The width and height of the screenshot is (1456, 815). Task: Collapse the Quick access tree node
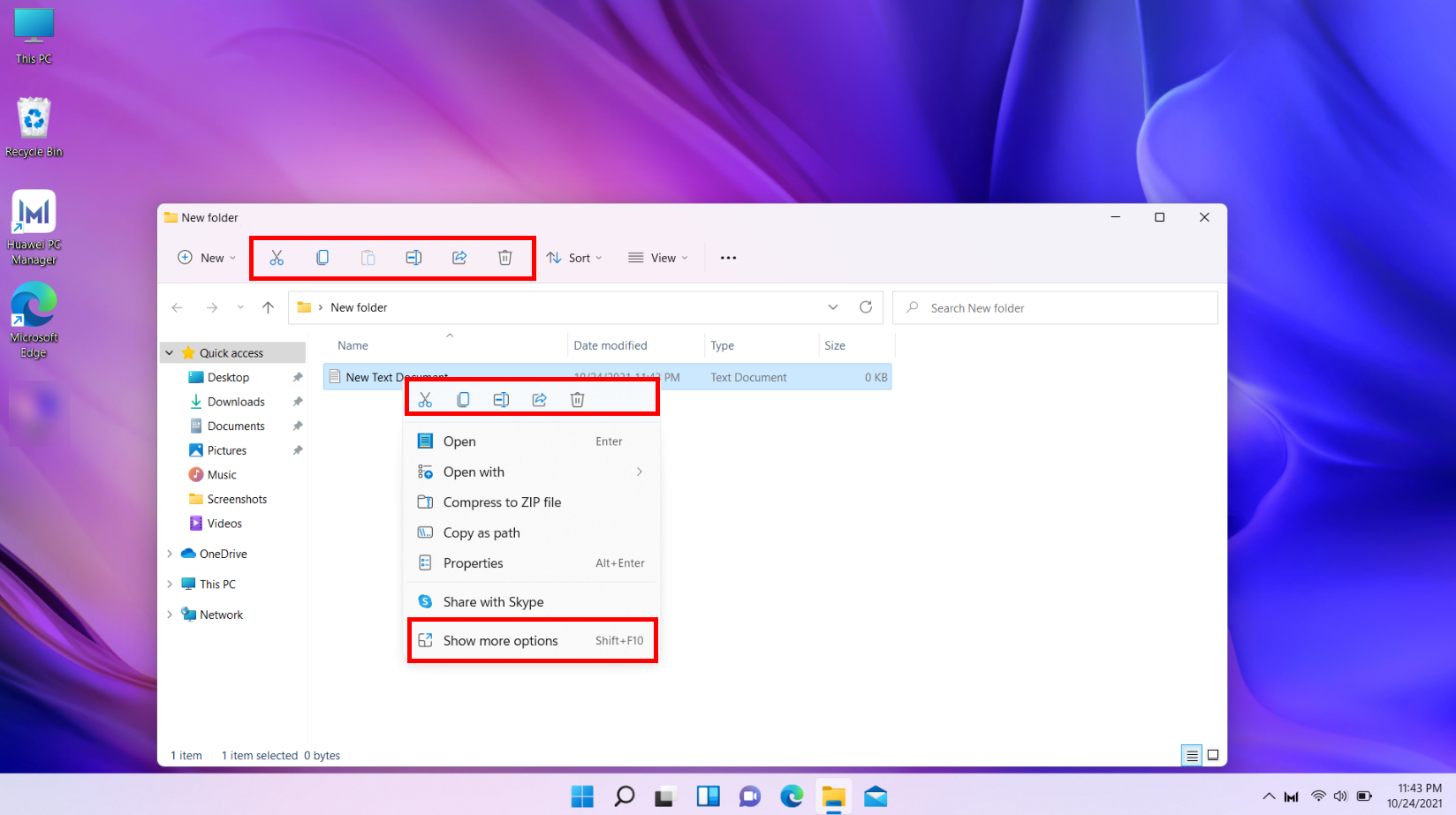click(170, 353)
